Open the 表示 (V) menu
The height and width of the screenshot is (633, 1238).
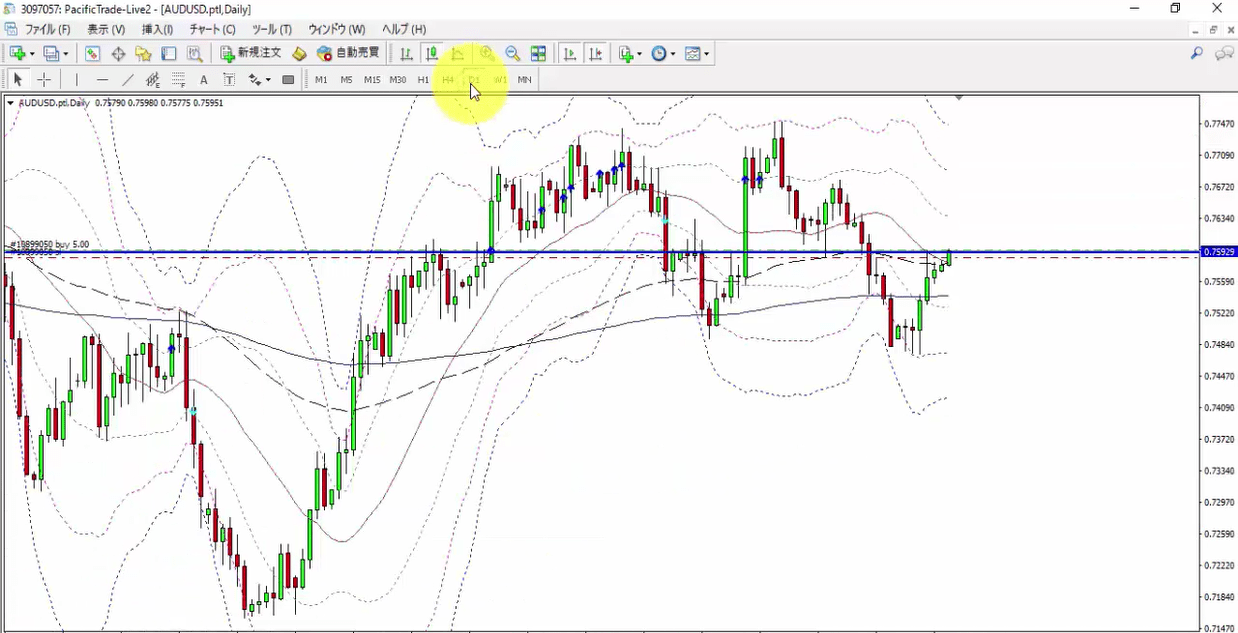point(106,29)
